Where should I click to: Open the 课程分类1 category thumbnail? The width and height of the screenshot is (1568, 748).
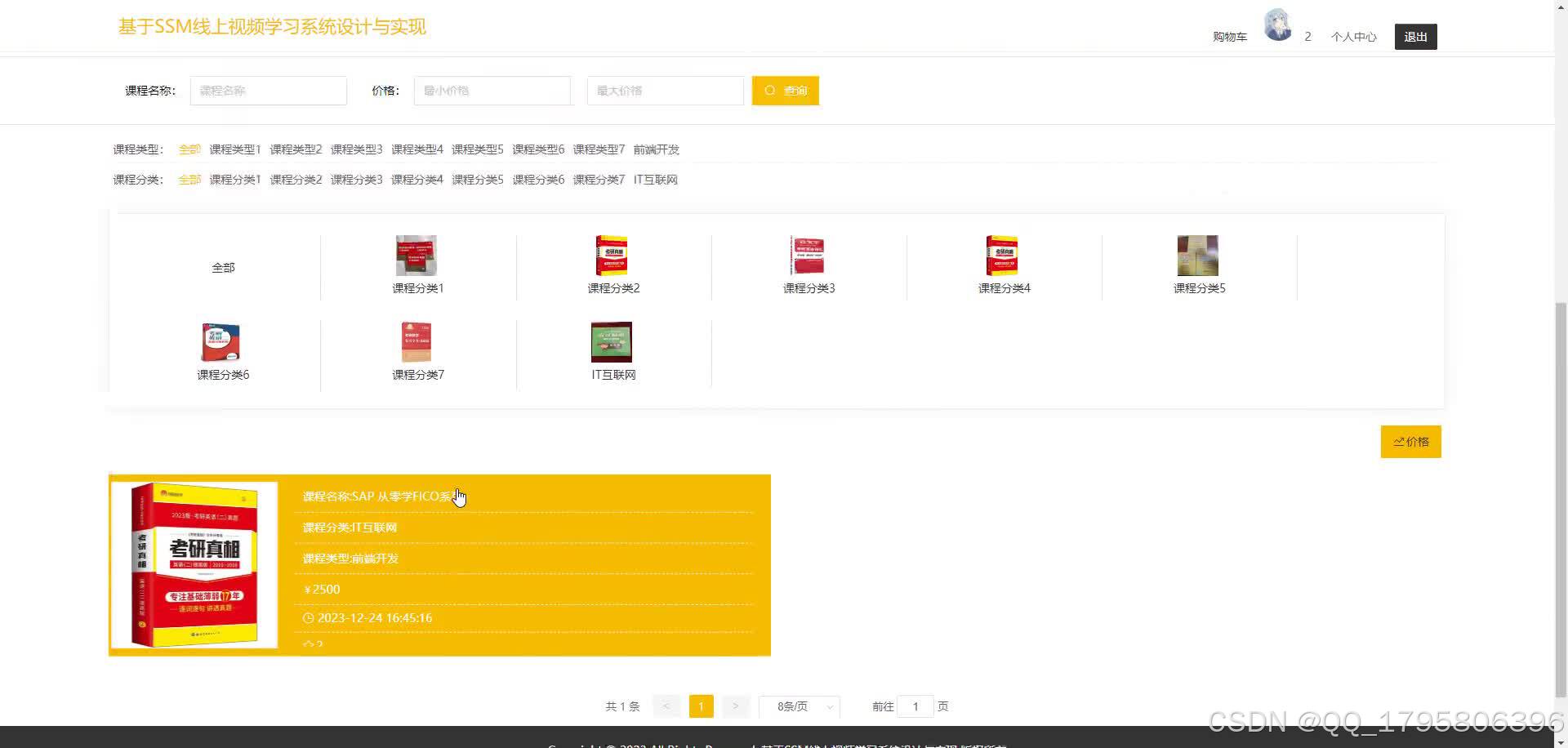[416, 256]
